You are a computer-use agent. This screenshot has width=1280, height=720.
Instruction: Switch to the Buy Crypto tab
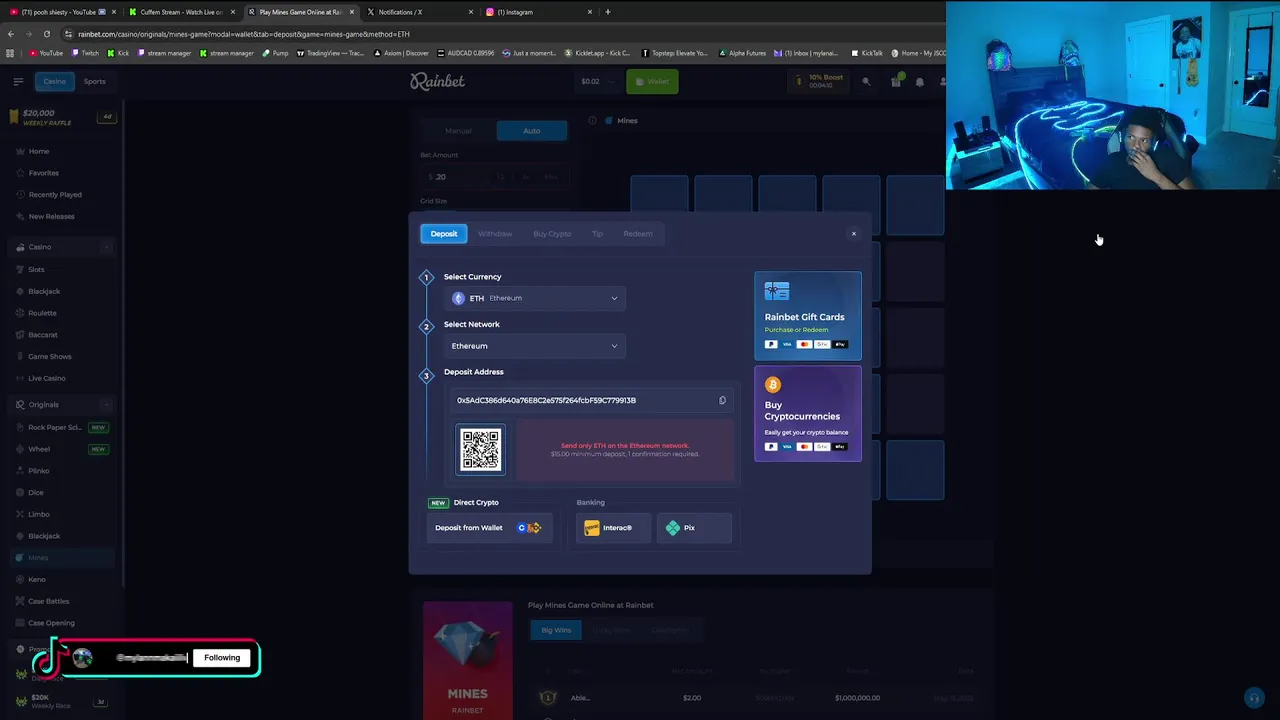coord(552,234)
